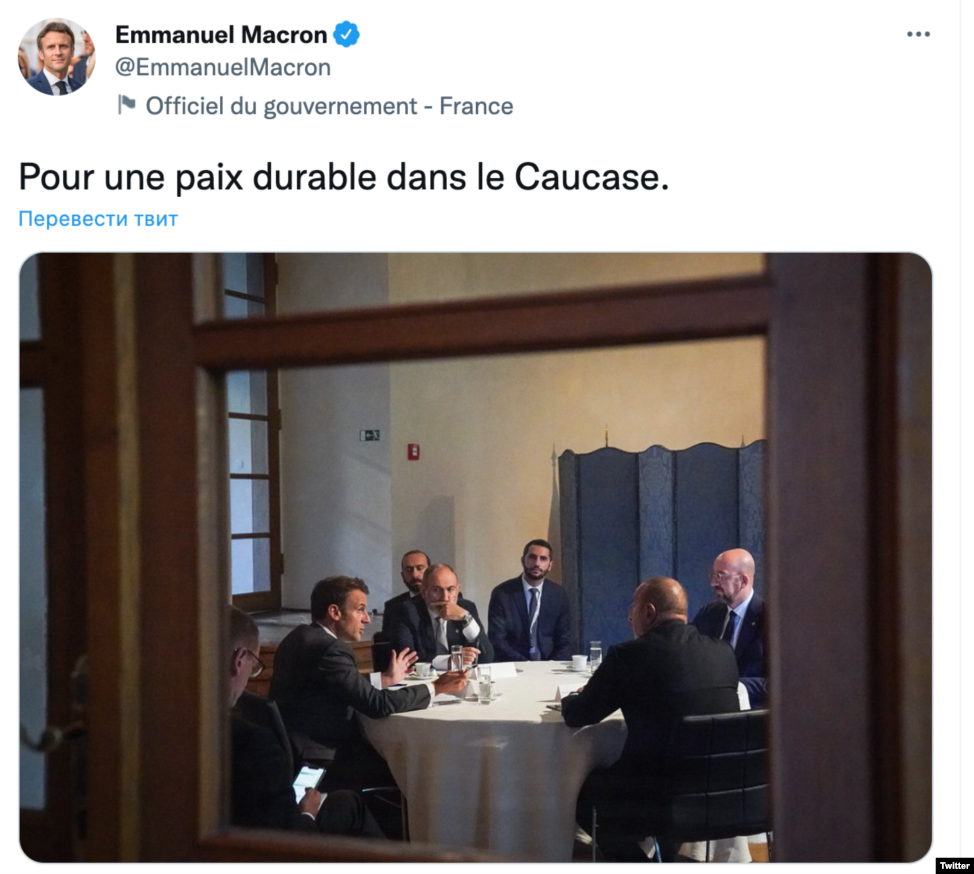Click the Emmanuel Macron display name
Screen dimensions: 974x874
tap(221, 35)
